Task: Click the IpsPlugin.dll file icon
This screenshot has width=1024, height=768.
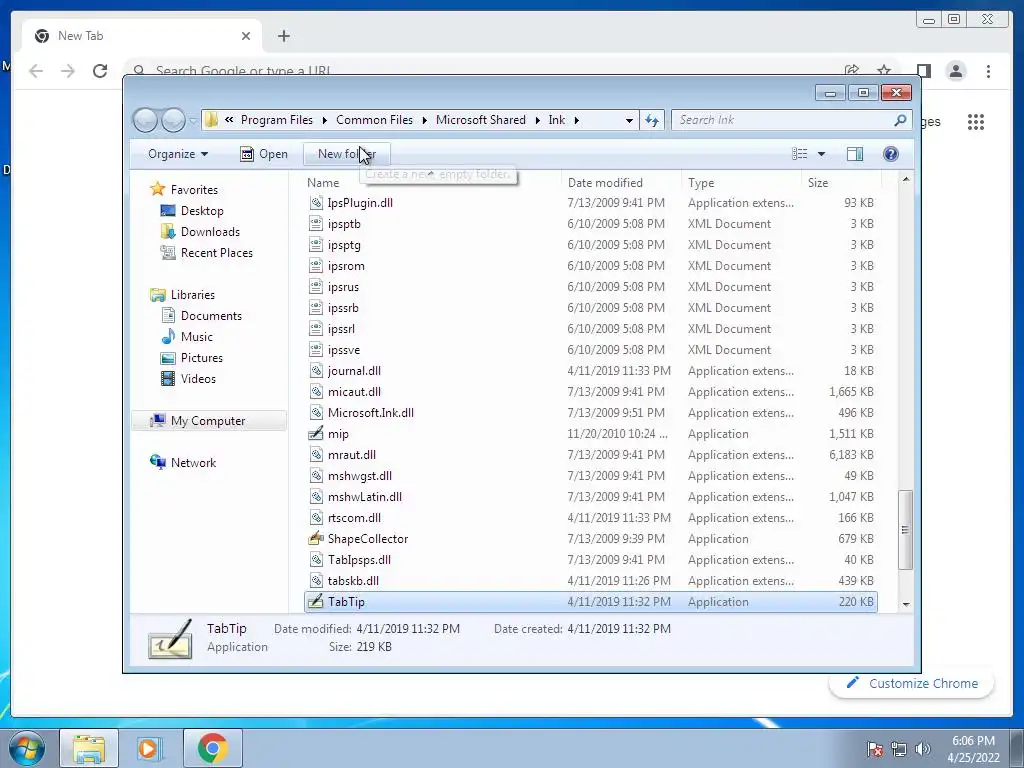Action: coord(316,203)
